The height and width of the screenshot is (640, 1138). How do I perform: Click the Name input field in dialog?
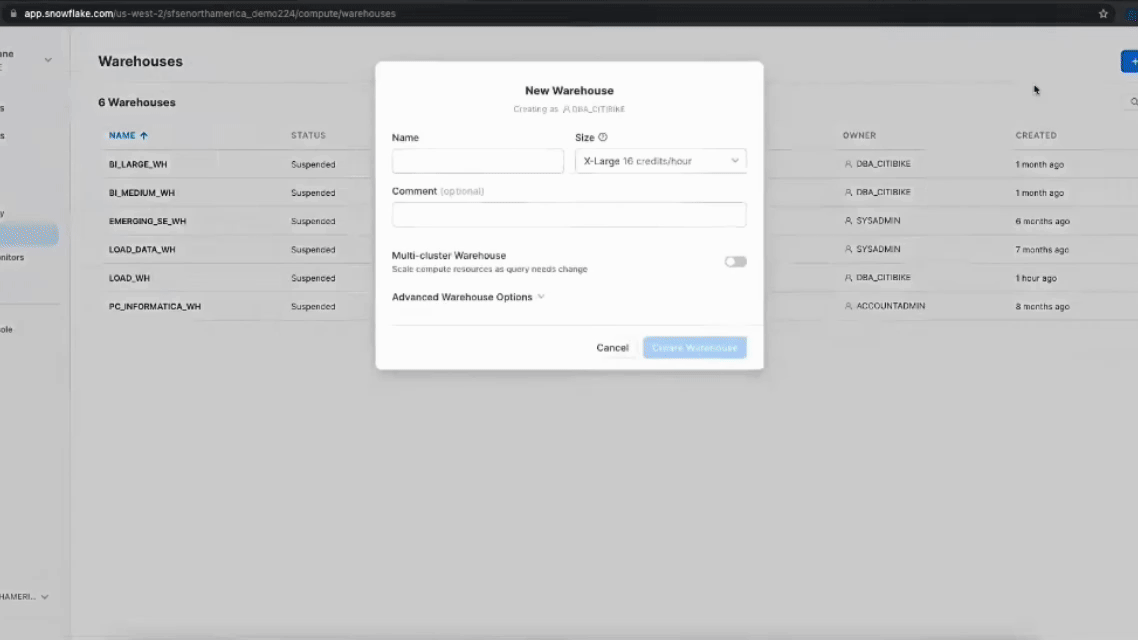point(478,161)
